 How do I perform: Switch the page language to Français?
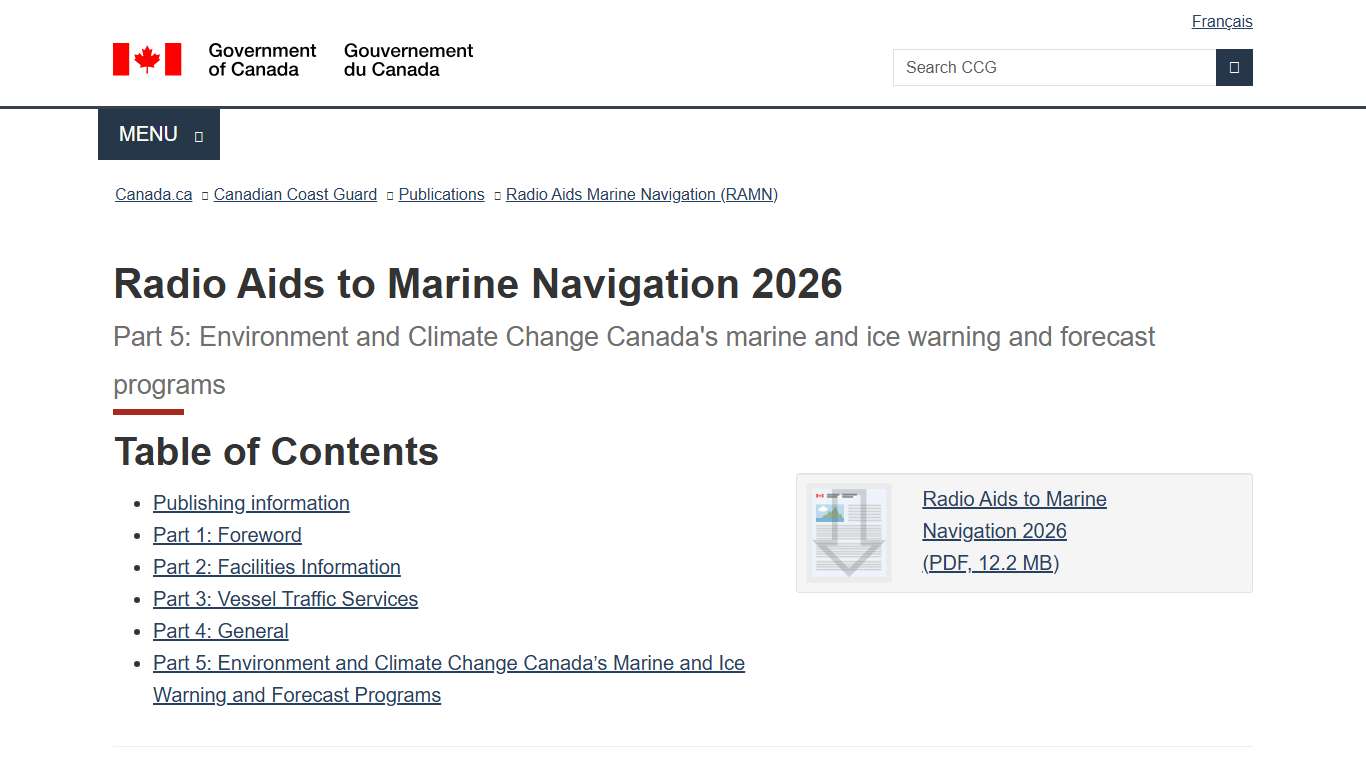point(1221,21)
